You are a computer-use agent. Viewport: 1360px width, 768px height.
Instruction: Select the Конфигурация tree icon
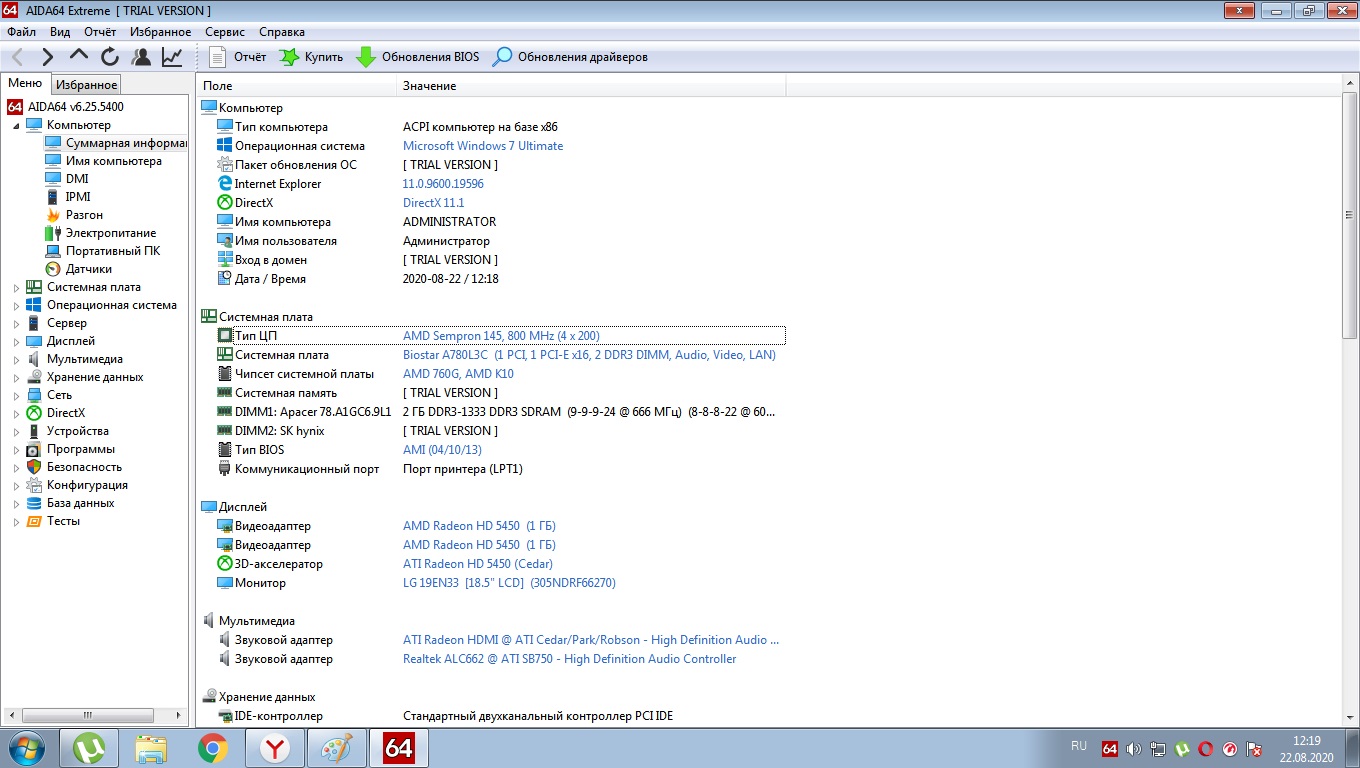(34, 485)
